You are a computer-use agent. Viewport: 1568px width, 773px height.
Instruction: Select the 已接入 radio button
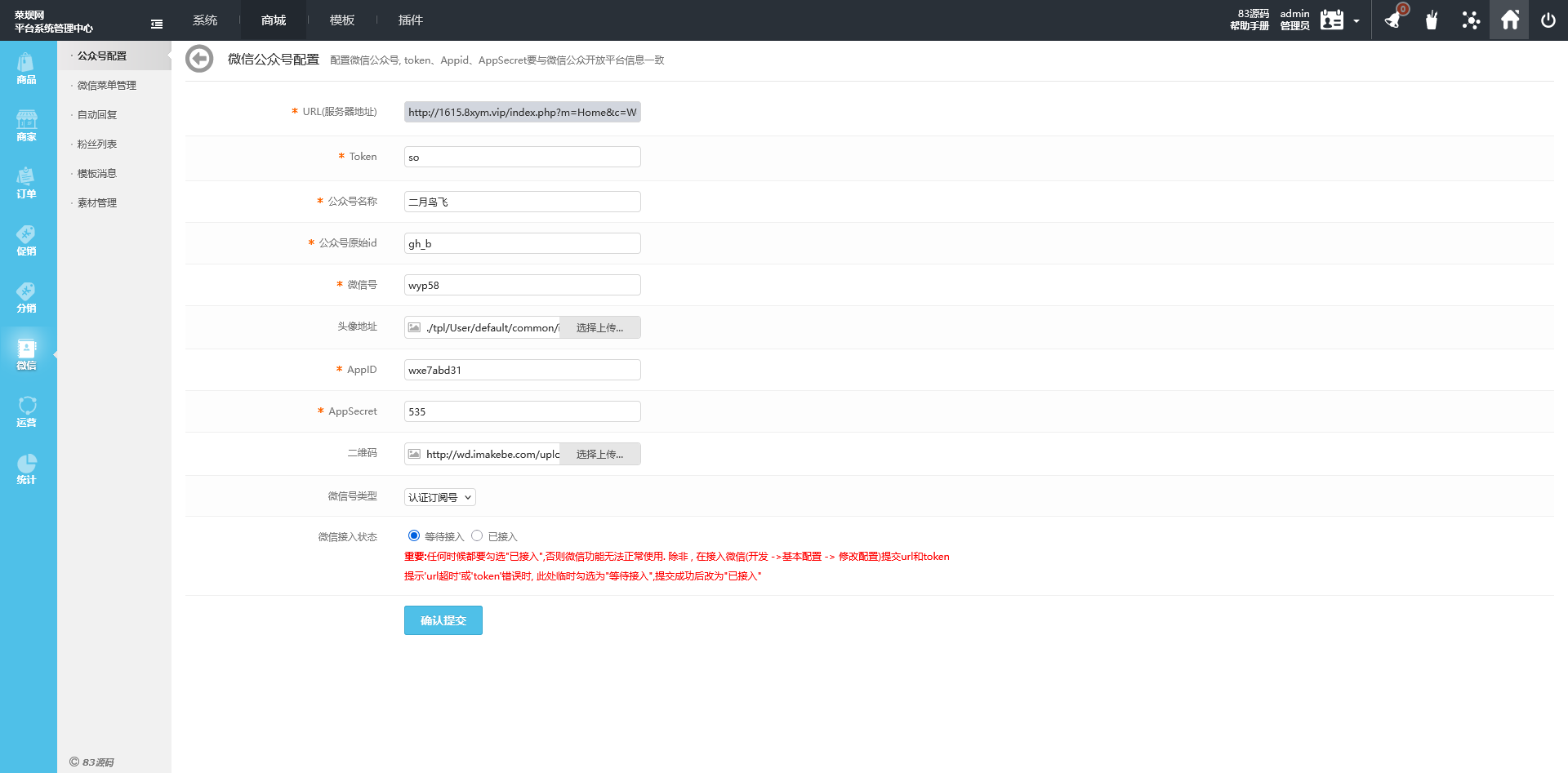(x=477, y=535)
